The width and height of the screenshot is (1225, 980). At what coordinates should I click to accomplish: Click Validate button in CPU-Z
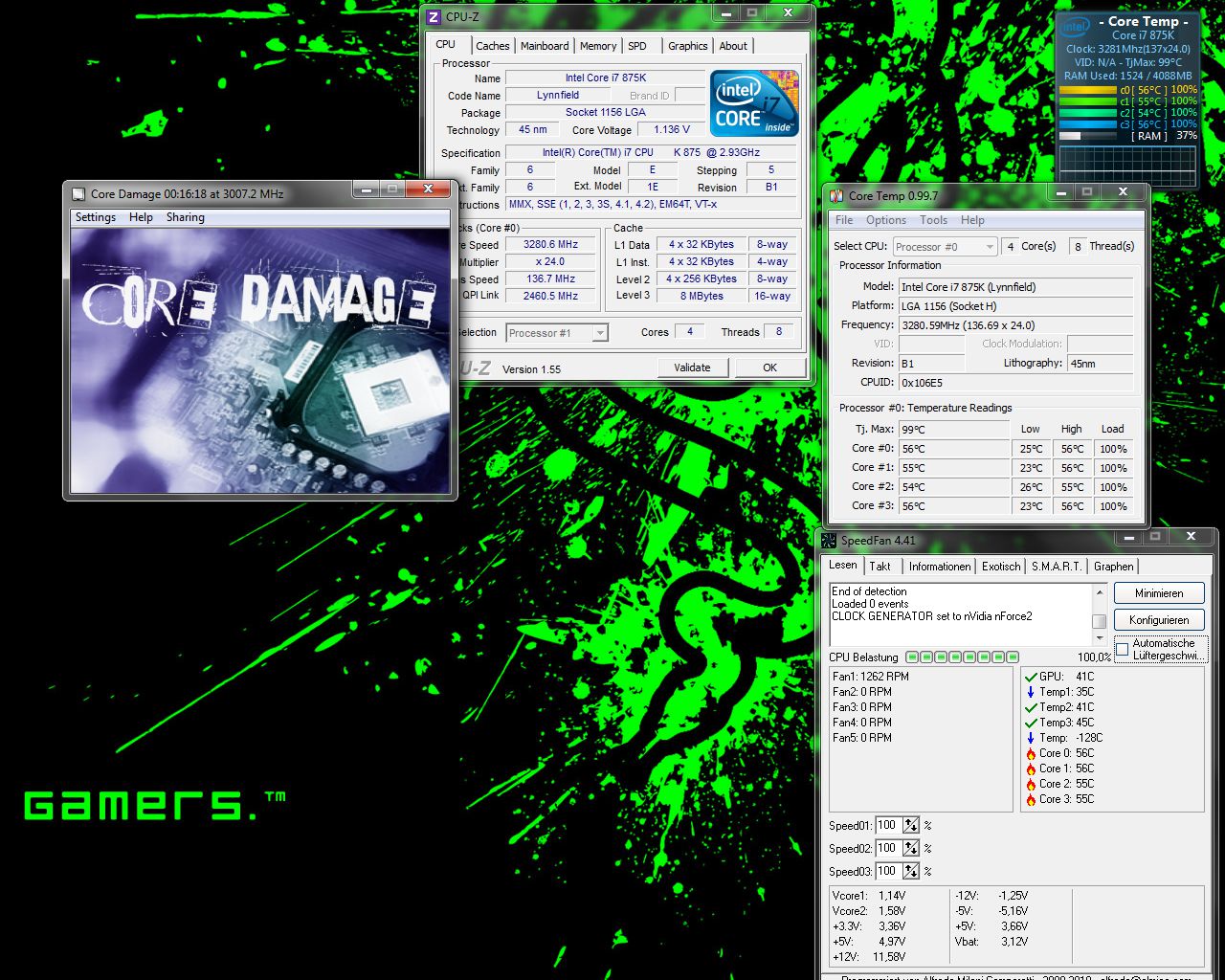(693, 367)
